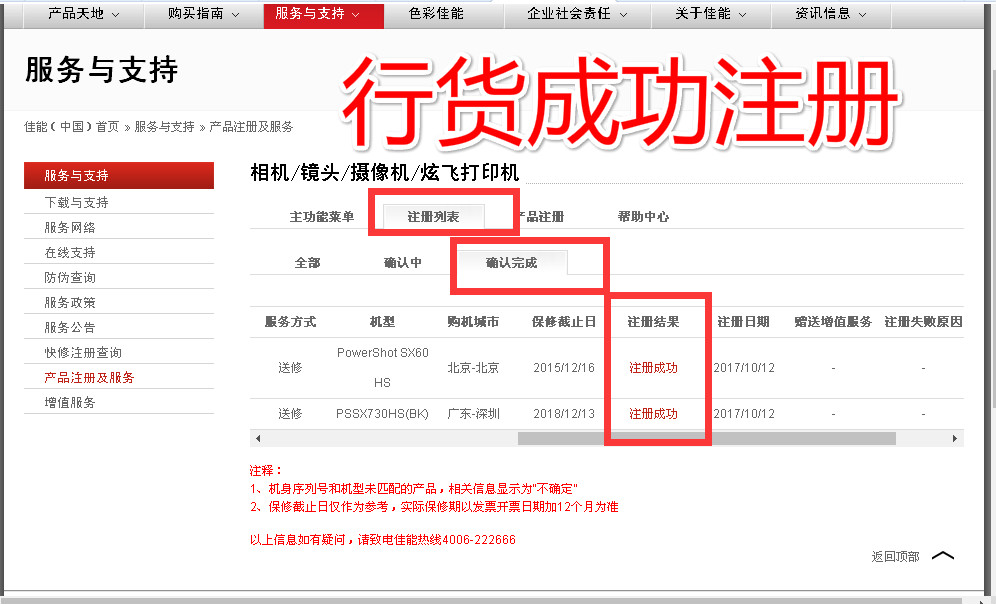Expand the chevron next to 购买指南
Screen dimensions: 996x604
pos(236,15)
